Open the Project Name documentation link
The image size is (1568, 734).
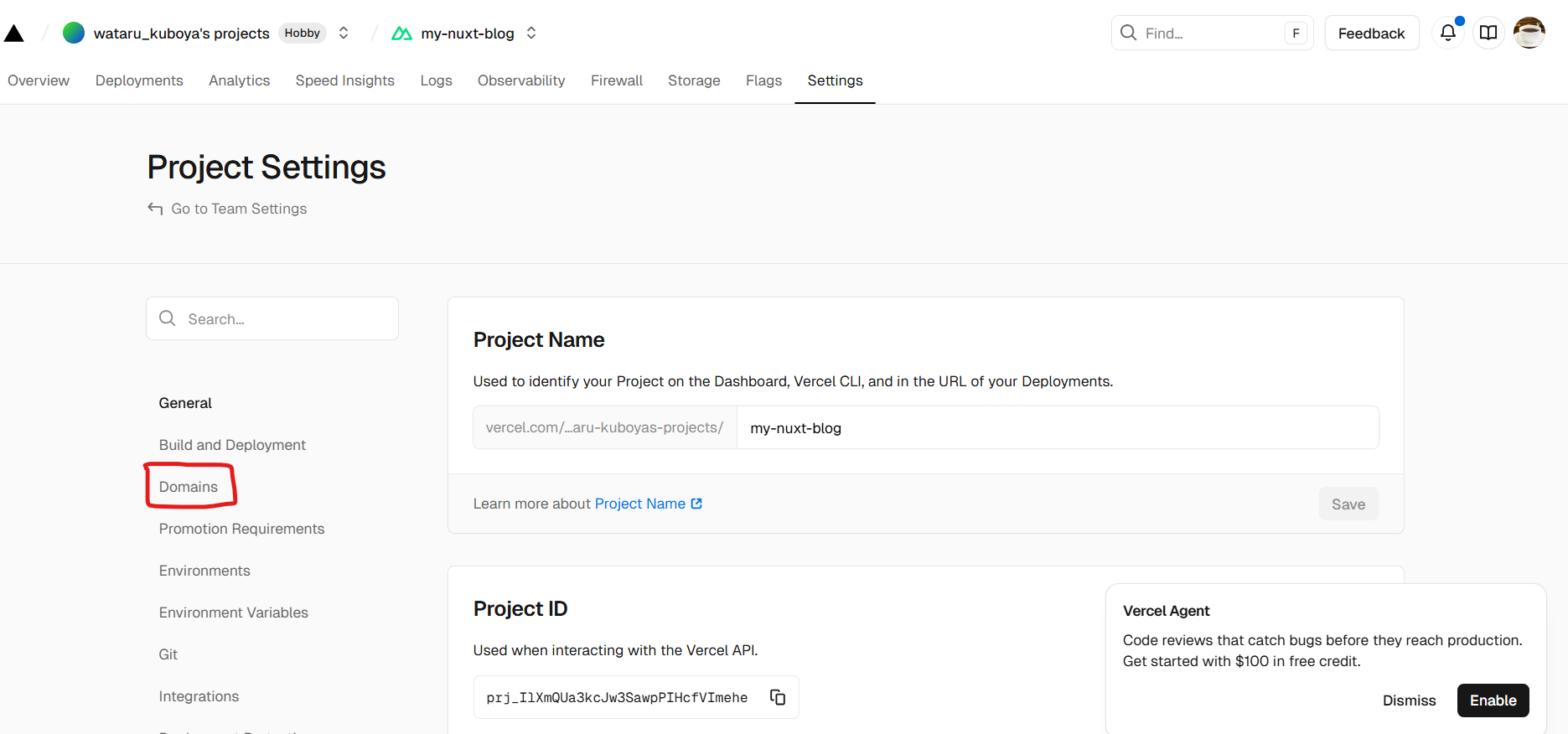click(x=648, y=504)
